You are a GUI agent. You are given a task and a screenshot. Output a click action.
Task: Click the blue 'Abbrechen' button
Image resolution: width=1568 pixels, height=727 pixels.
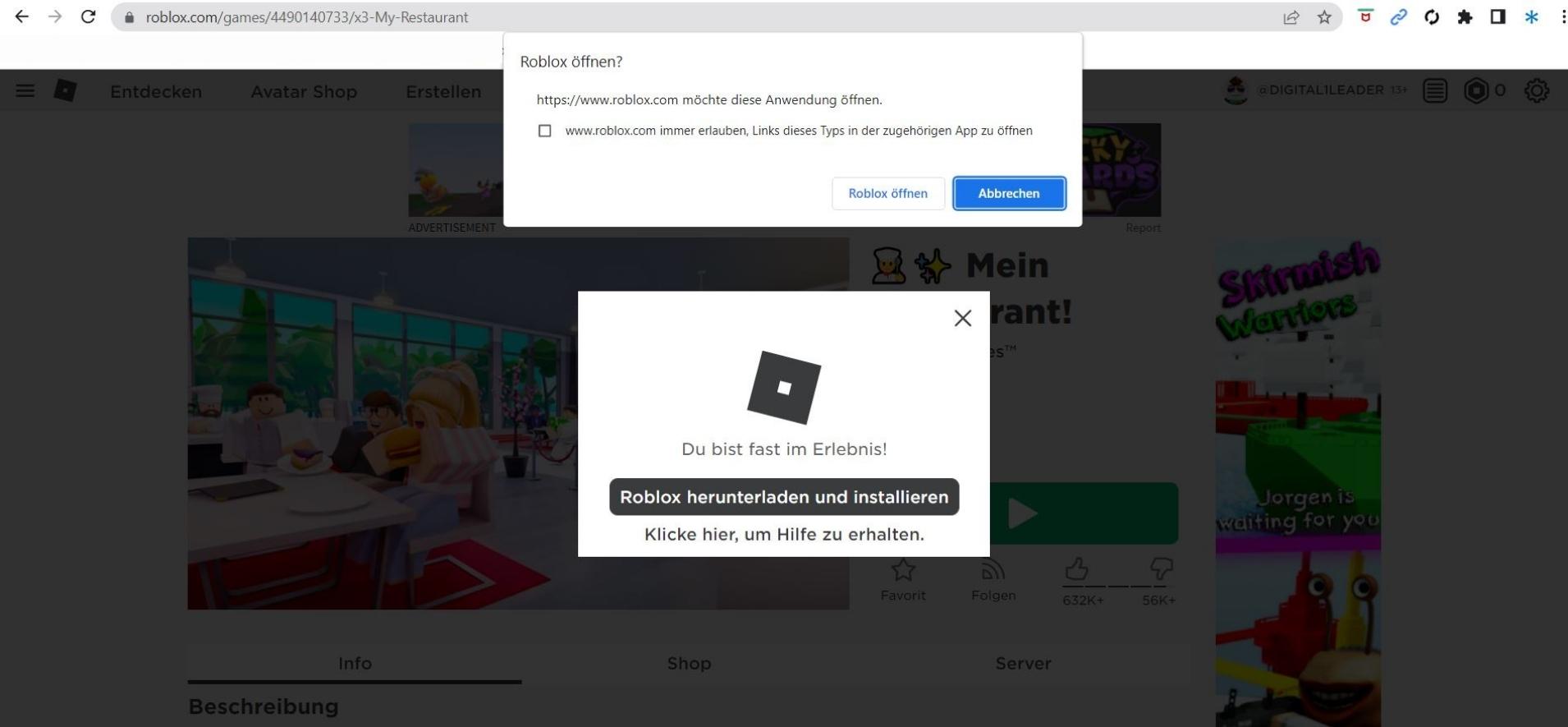click(1009, 193)
